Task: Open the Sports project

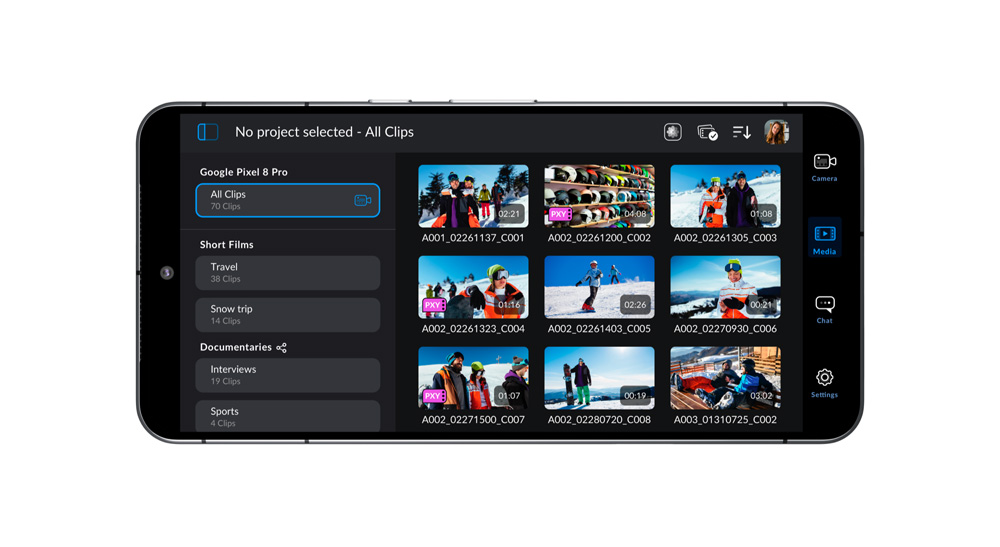Action: [x=288, y=416]
